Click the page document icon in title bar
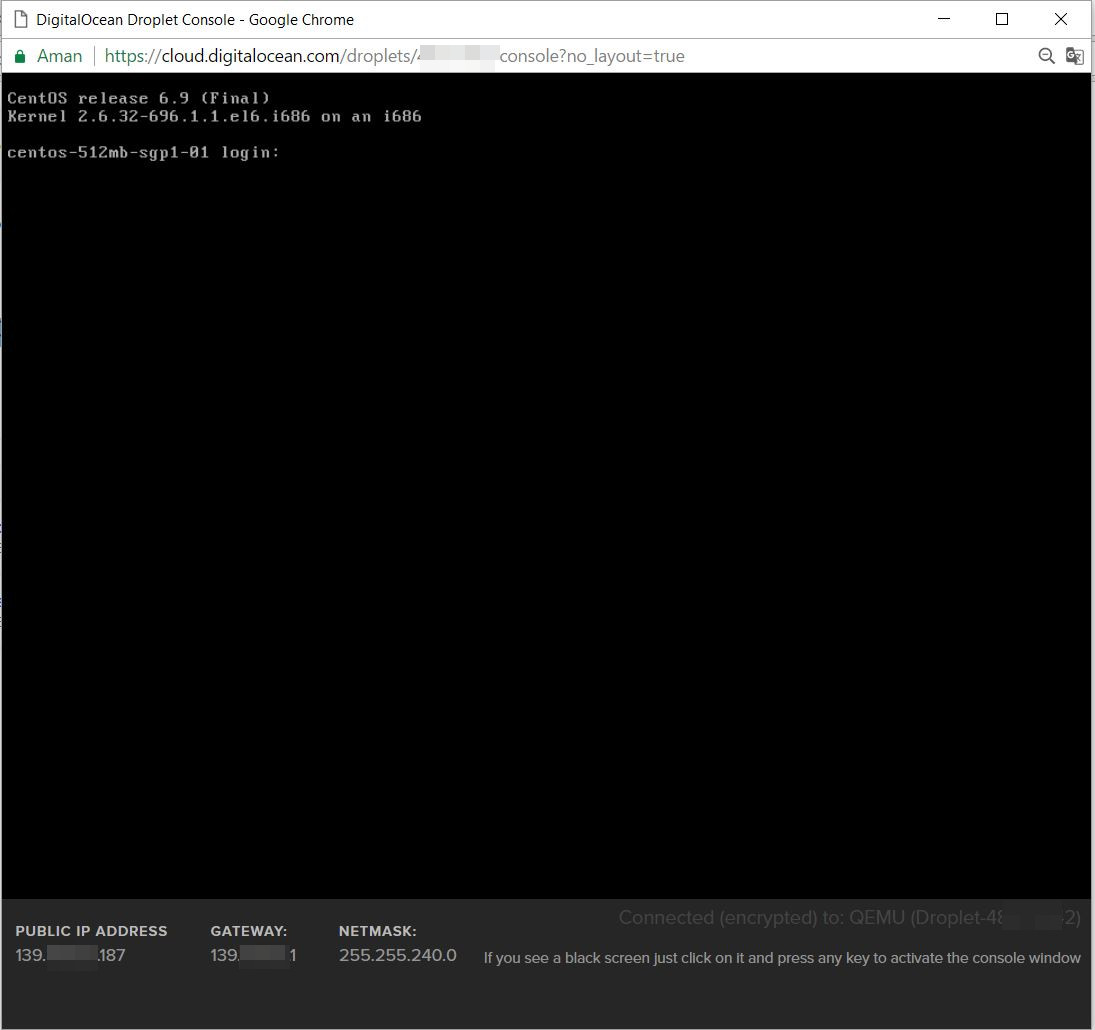This screenshot has height=1030, width=1095. click(21, 20)
